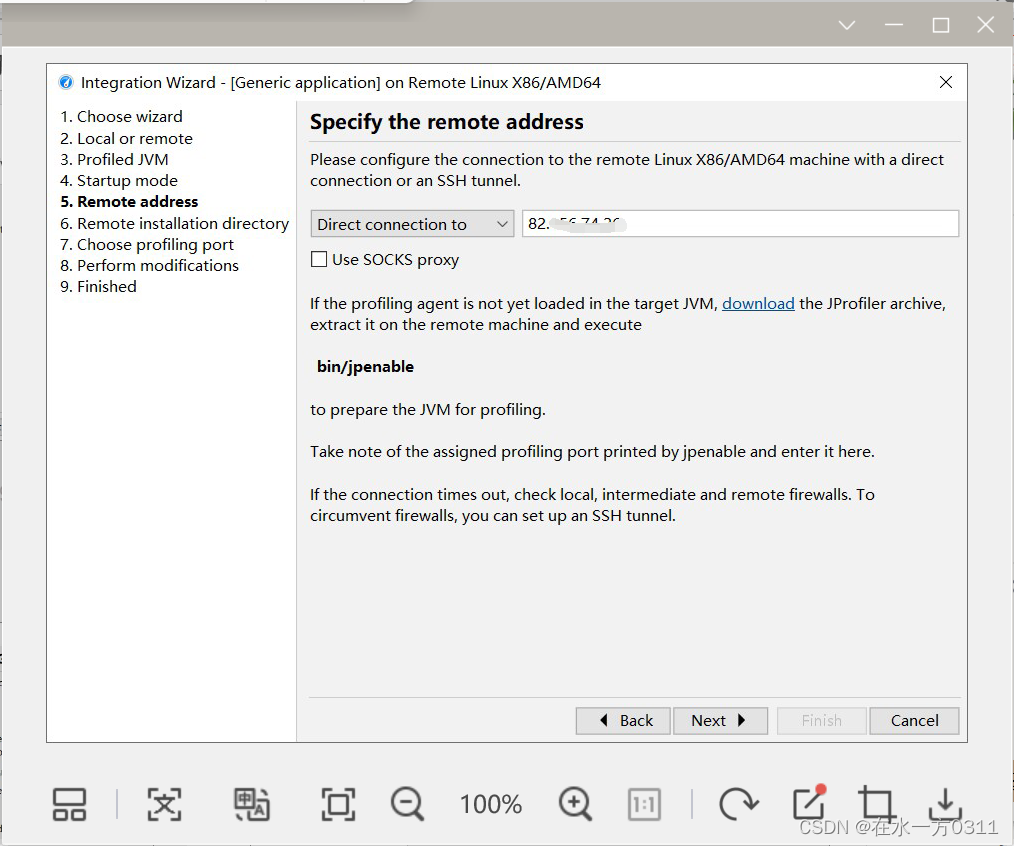Click the remote address input field
This screenshot has width=1014, height=846.
[740, 224]
